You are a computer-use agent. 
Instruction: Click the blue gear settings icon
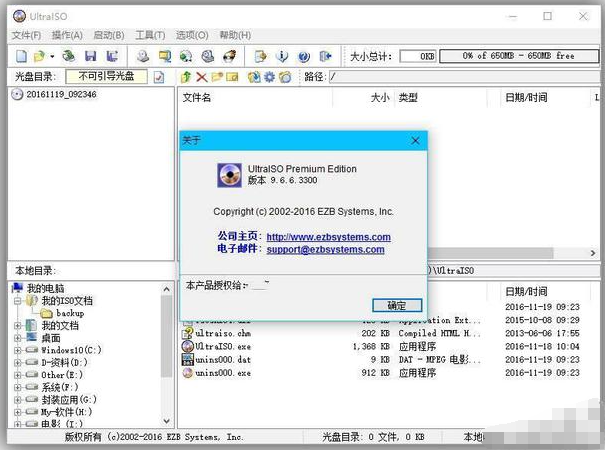pyautogui.click(x=269, y=77)
